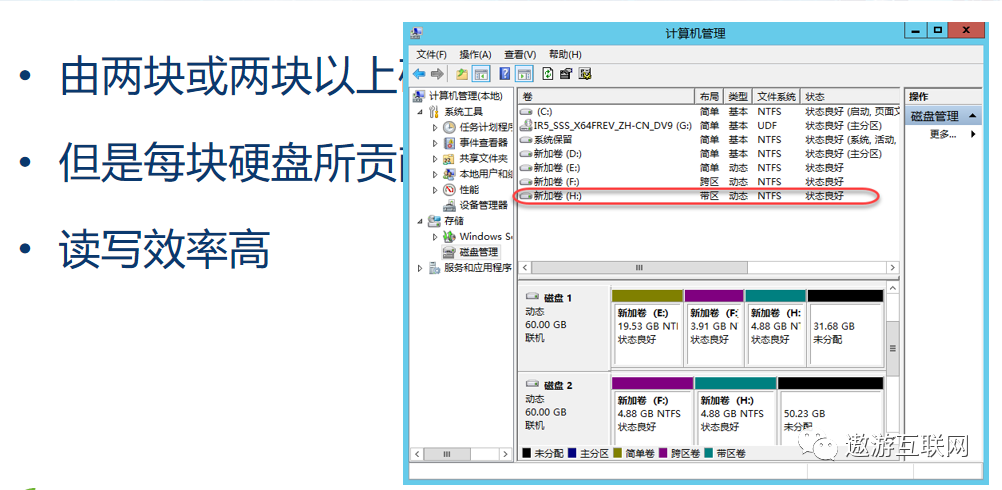Select the 50.23 GB unallocated space on Disk 2
Viewport: 1002px width, 490px height.
pos(831,411)
